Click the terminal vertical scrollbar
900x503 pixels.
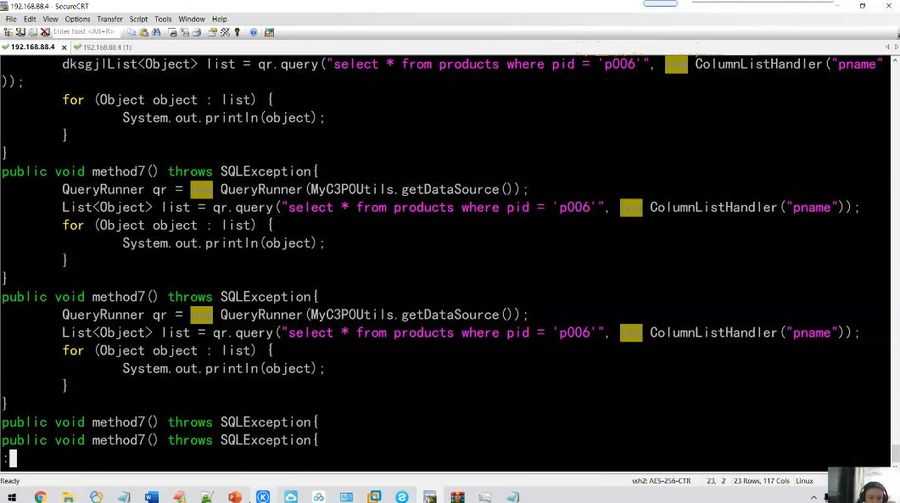(895, 262)
